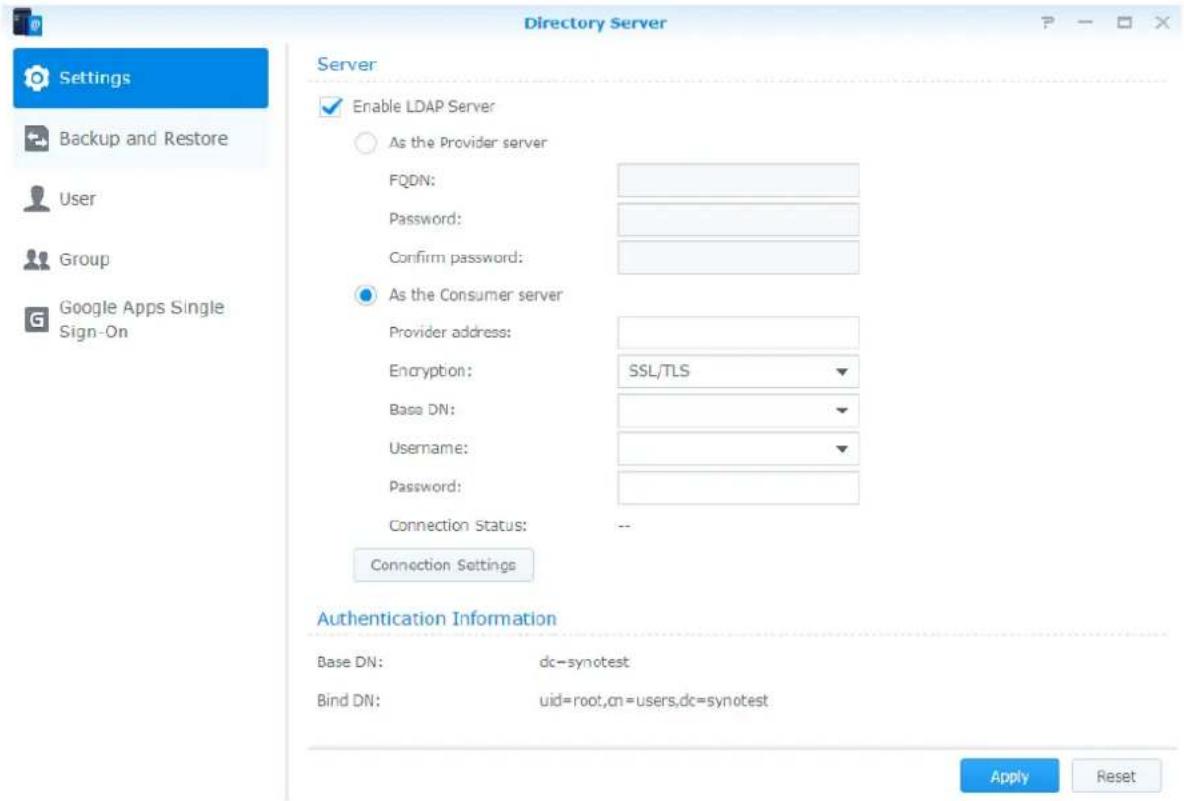Open the Encryption SSL/TLS dropdown
Image resolution: width=1184 pixels, height=801 pixels.
[x=738, y=371]
